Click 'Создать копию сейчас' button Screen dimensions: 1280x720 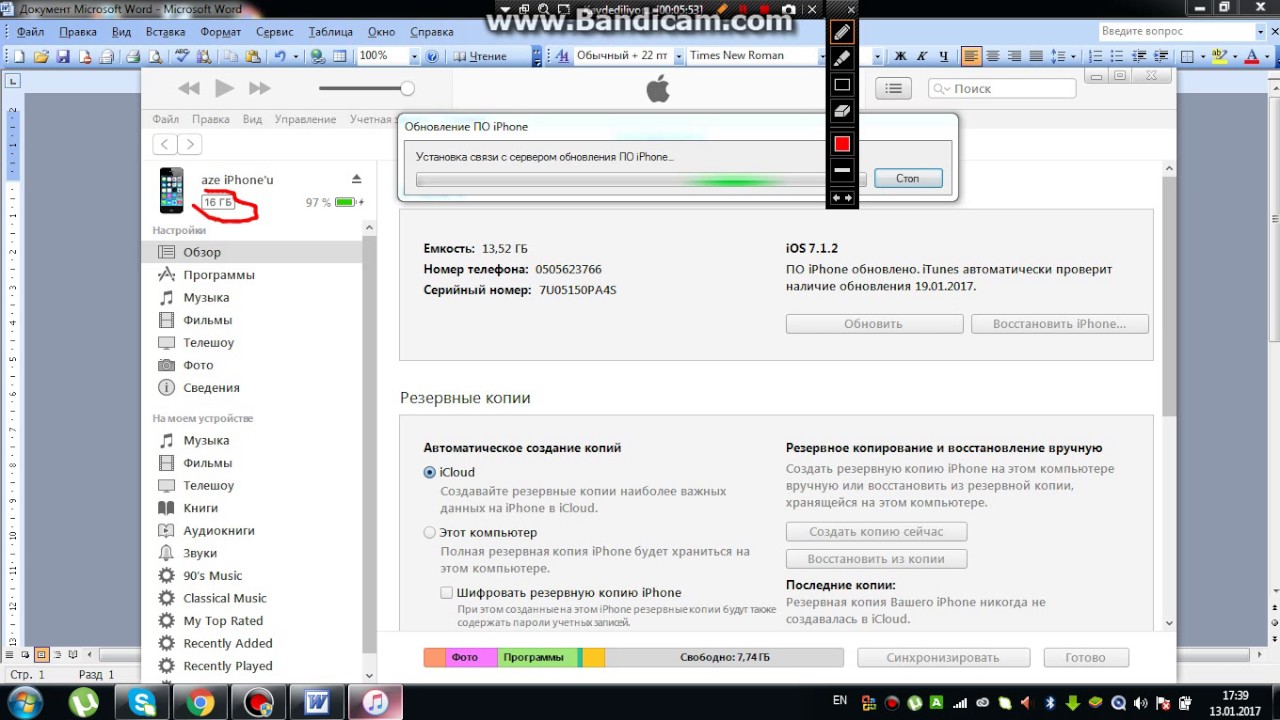tap(876, 532)
